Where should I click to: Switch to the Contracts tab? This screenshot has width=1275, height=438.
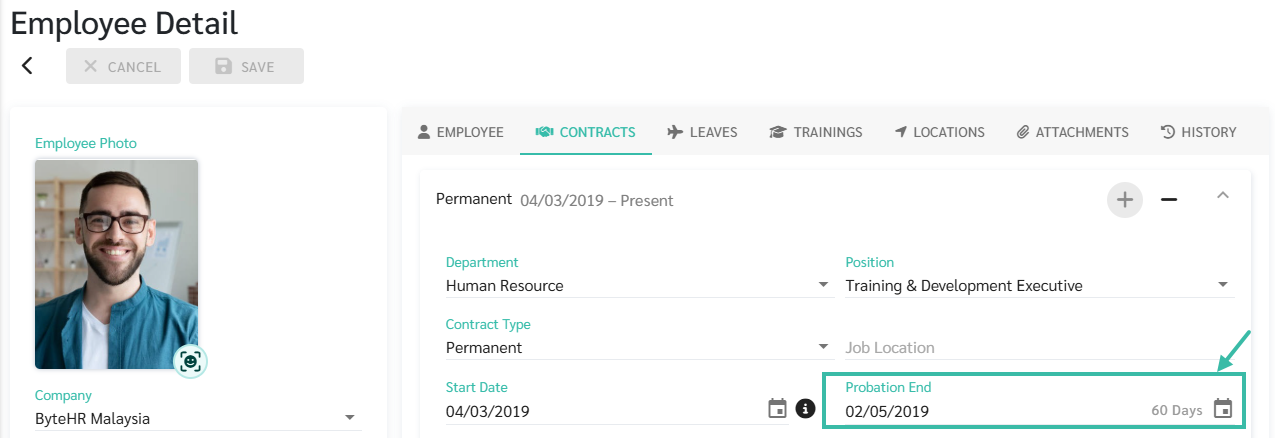586,132
